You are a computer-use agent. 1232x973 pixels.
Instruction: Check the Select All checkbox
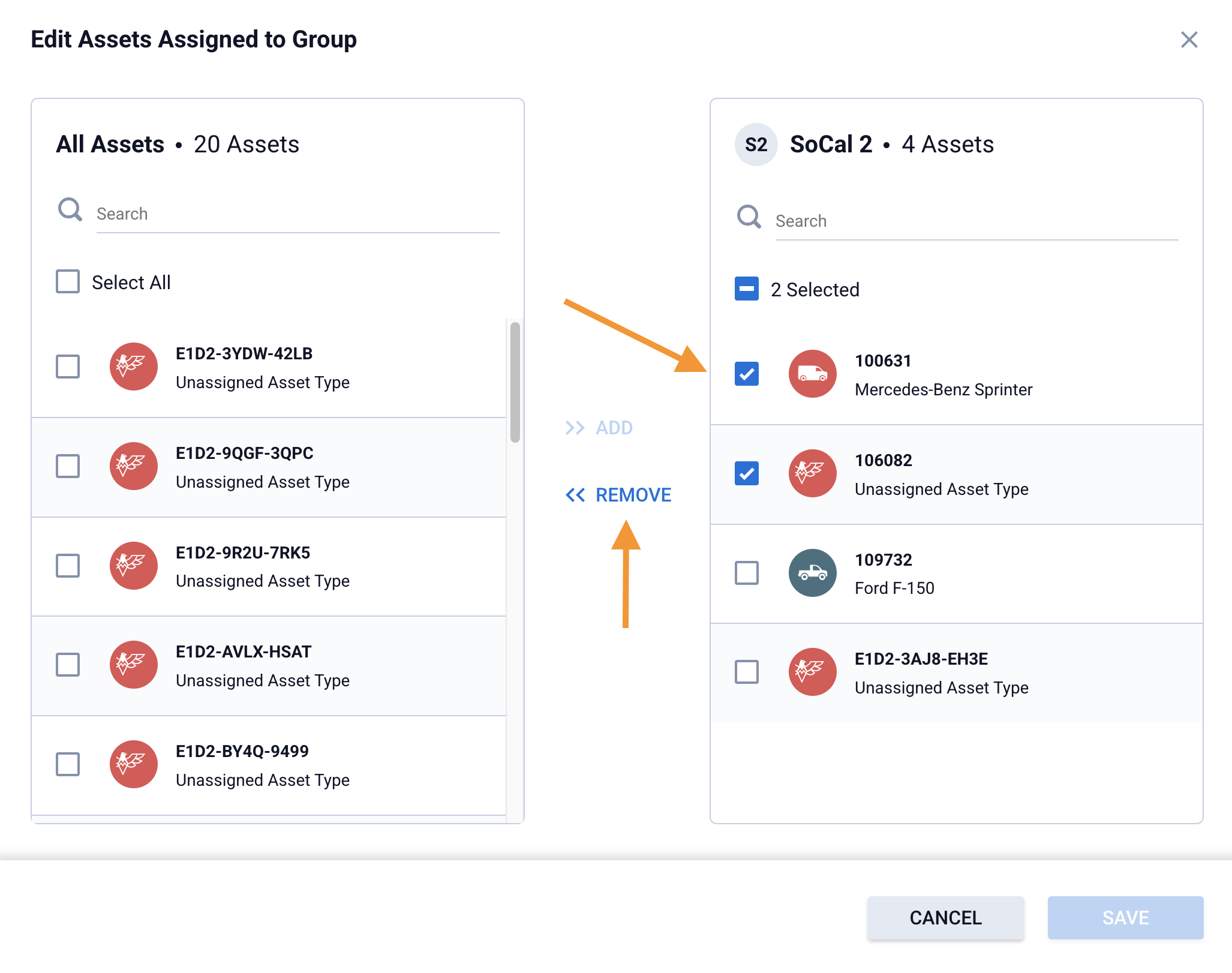coord(68,281)
